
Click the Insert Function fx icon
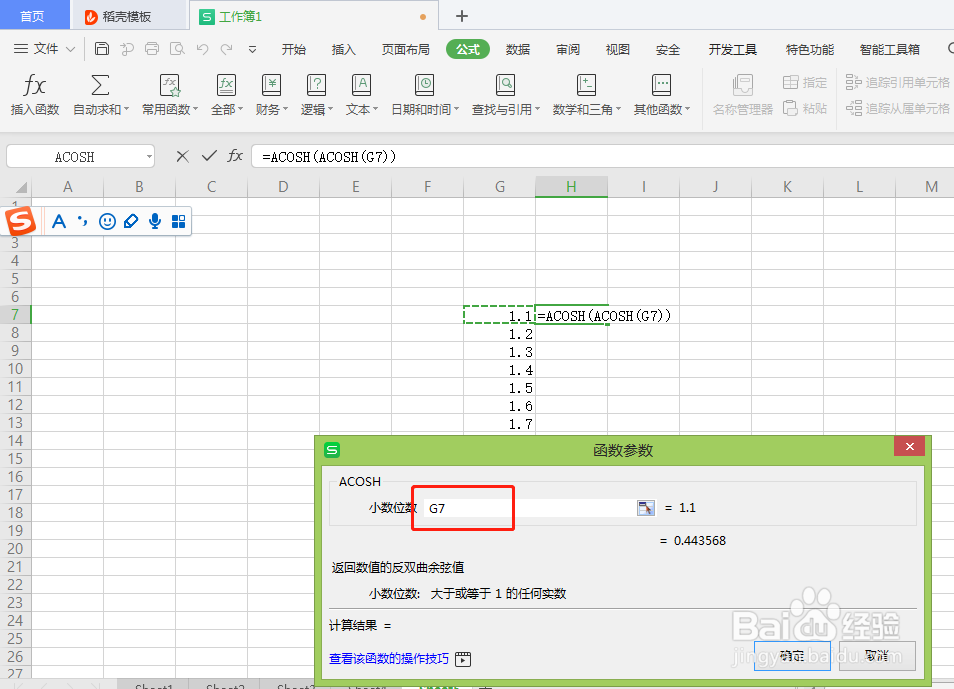pyautogui.click(x=34, y=85)
